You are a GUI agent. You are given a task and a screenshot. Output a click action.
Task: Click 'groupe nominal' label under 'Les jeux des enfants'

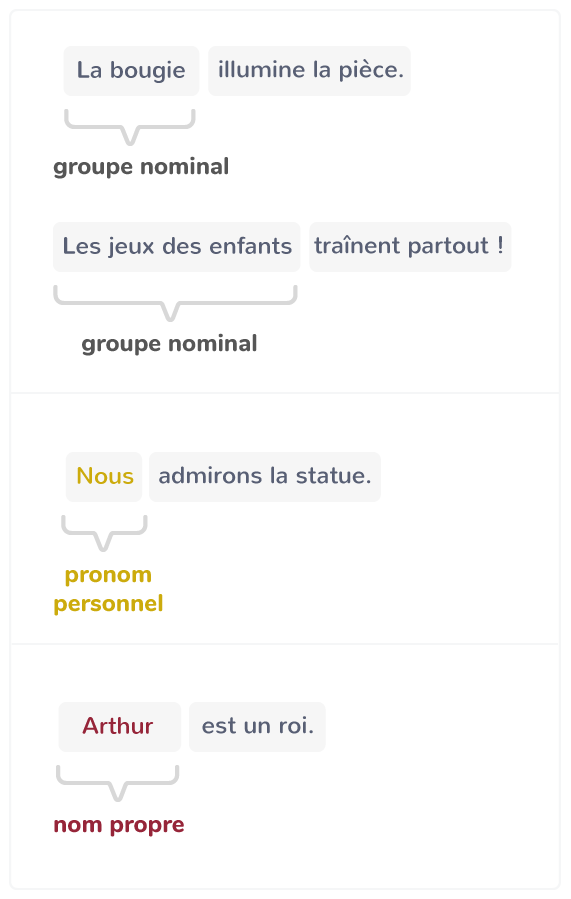click(169, 344)
